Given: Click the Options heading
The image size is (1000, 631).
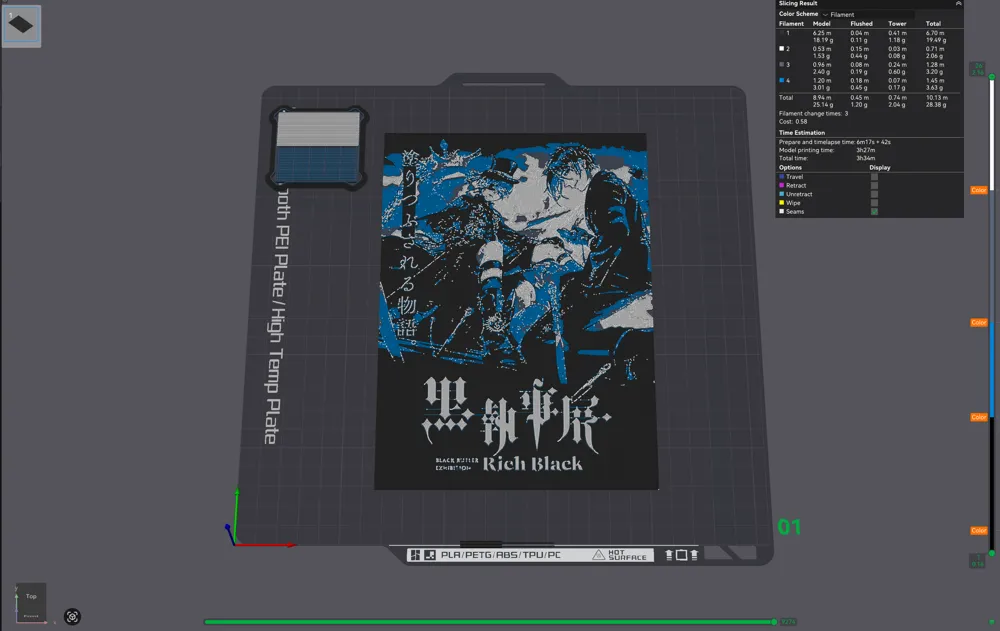Looking at the screenshot, I should (790, 167).
